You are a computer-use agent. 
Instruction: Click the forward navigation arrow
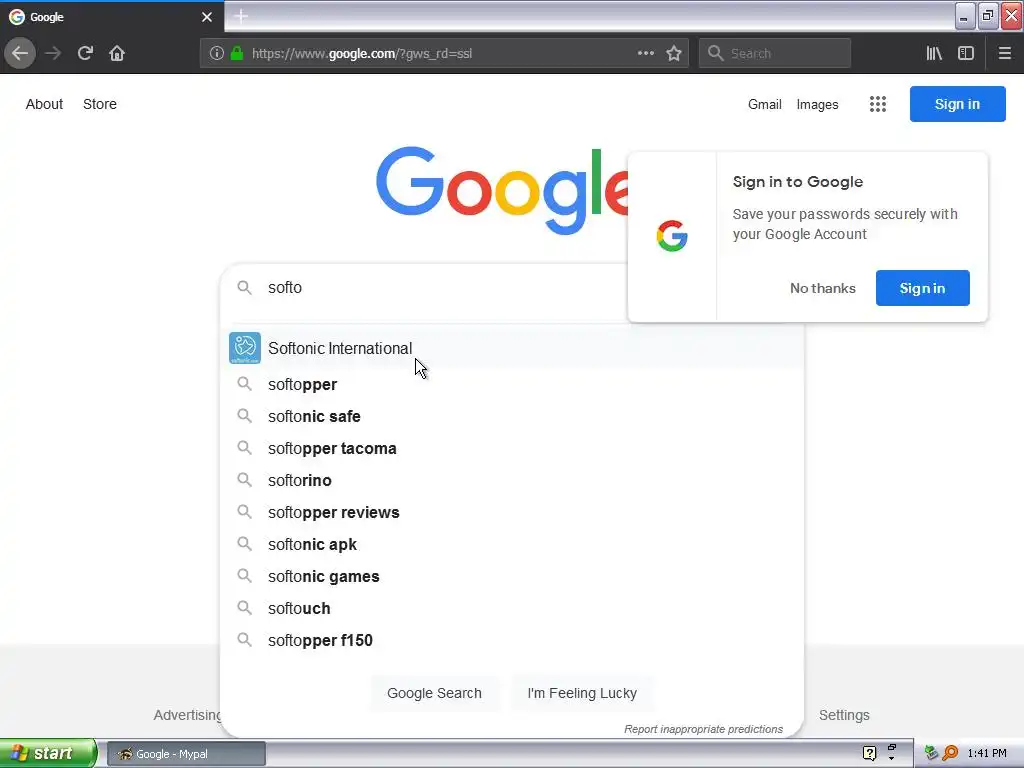pos(53,54)
